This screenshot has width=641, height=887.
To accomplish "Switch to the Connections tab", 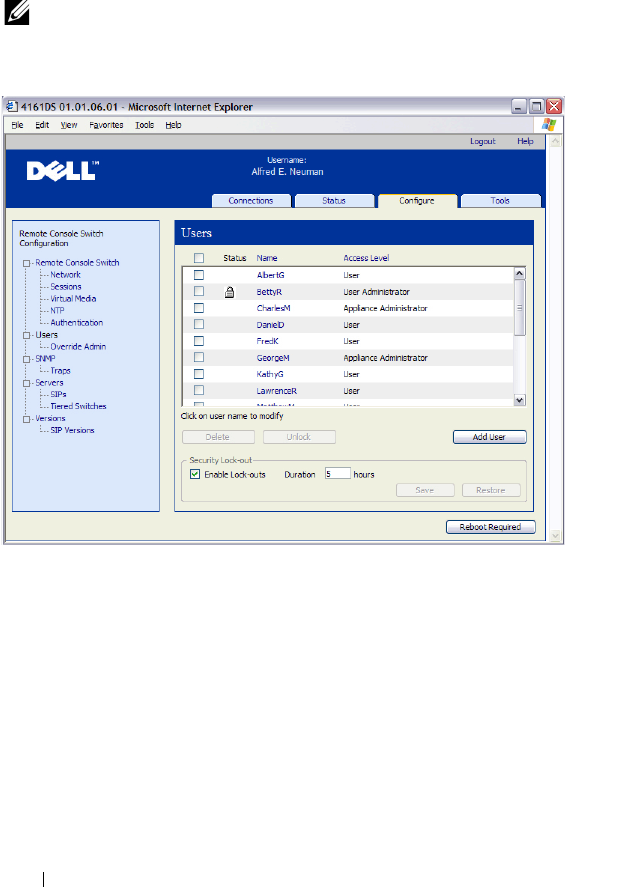I will (x=250, y=201).
